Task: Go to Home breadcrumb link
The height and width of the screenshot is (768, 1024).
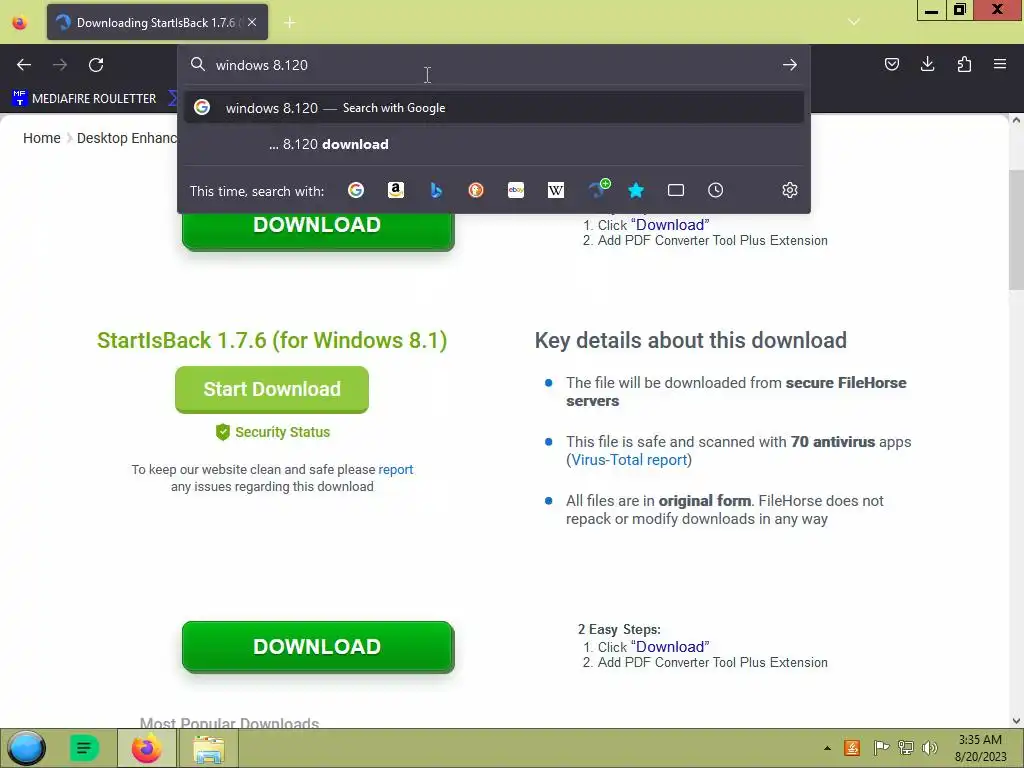Action: [42, 138]
